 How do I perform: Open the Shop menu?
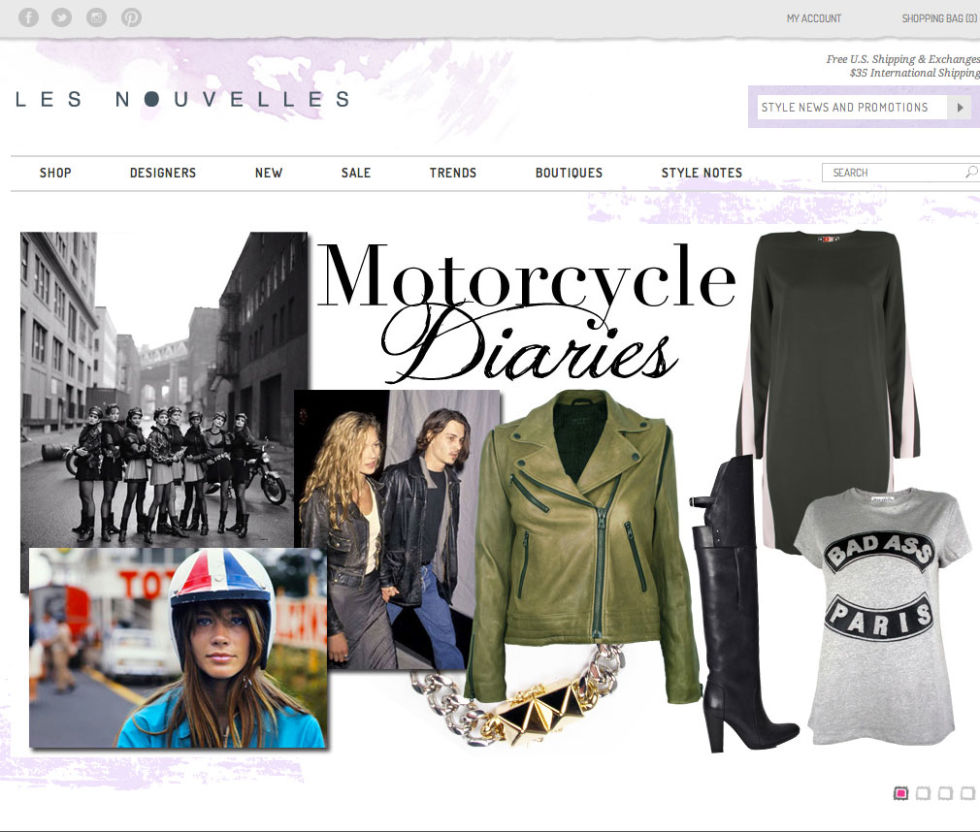click(x=56, y=173)
